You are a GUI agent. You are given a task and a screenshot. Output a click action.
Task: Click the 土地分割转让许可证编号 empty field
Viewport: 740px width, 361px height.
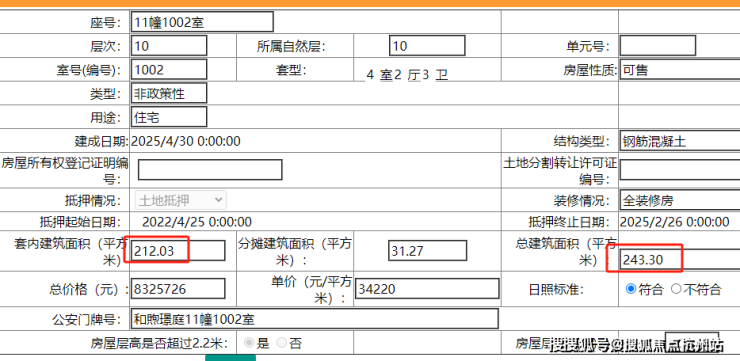click(x=680, y=170)
